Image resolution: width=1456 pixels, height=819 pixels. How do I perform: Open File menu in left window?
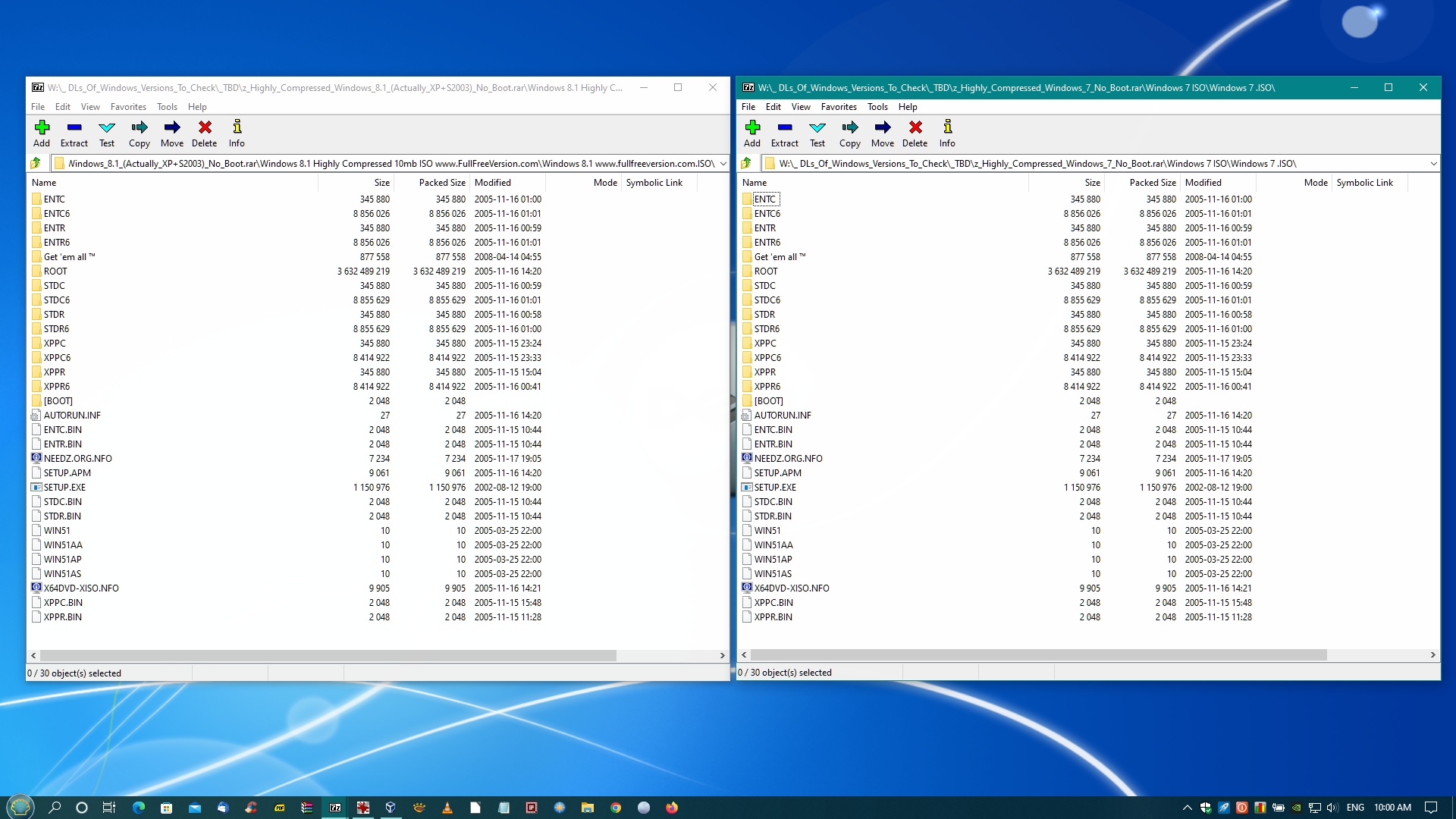(x=38, y=107)
